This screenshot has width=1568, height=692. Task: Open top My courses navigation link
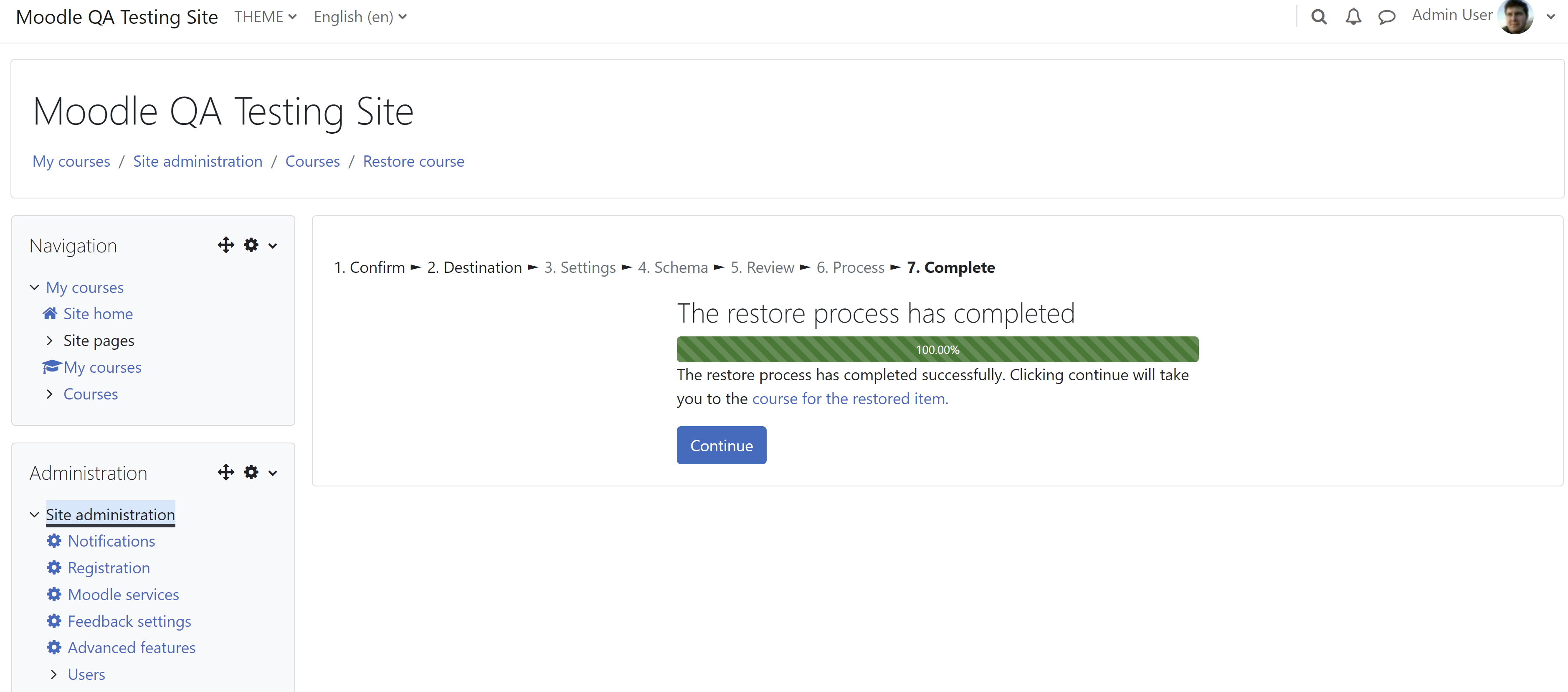point(85,287)
